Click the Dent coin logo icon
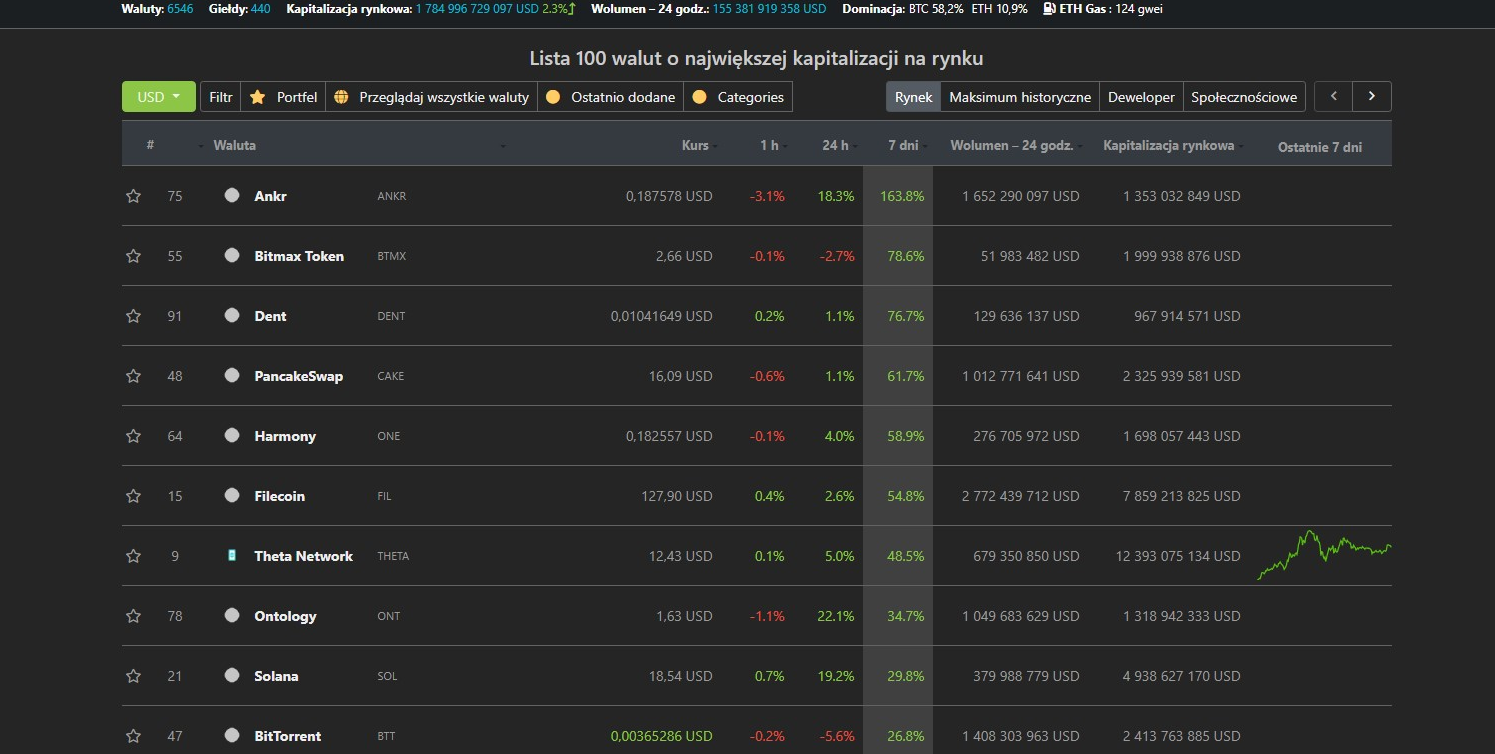Screen dimensions: 1495x754 click(232, 315)
